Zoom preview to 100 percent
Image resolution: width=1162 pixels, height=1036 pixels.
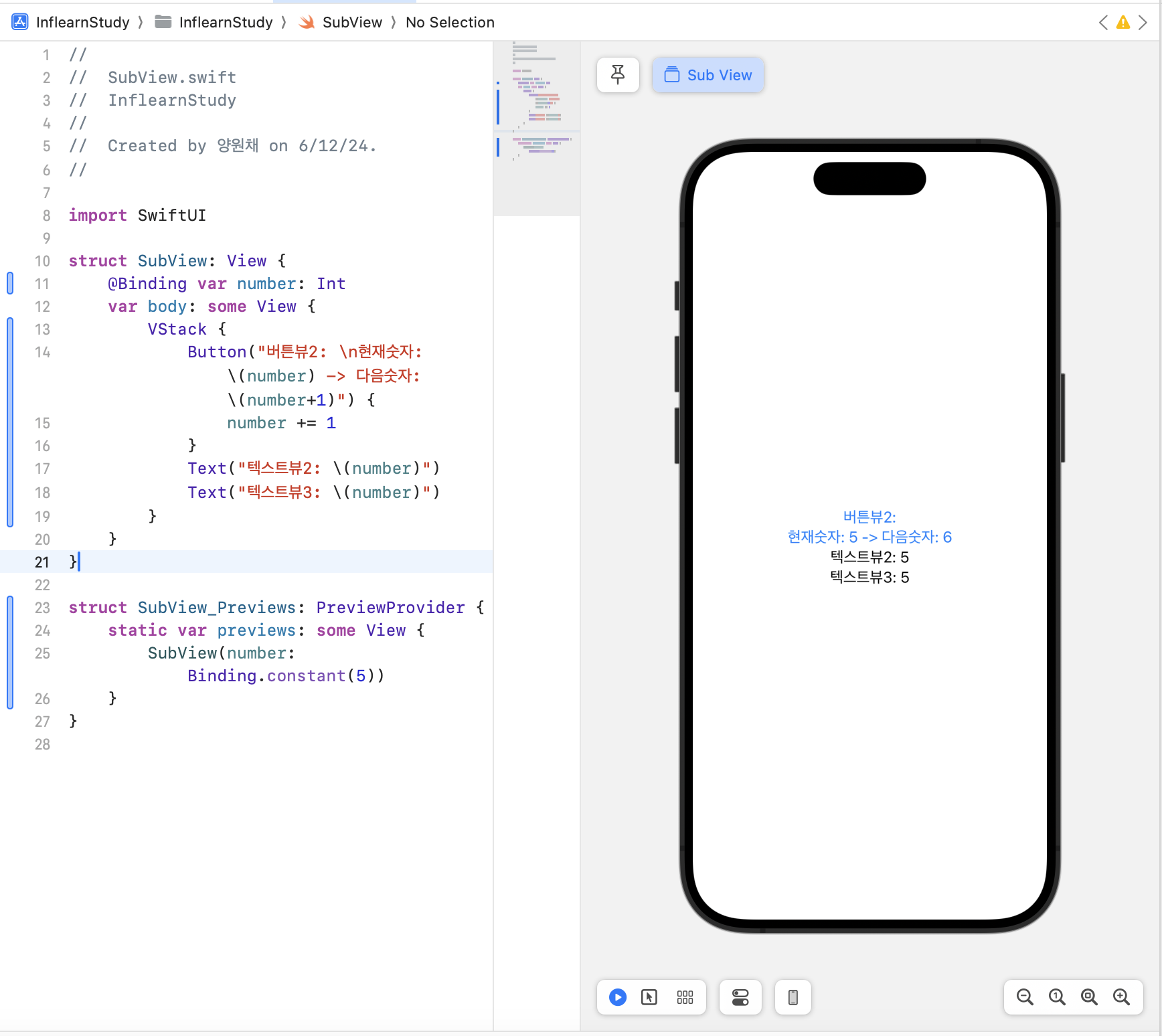(1057, 997)
